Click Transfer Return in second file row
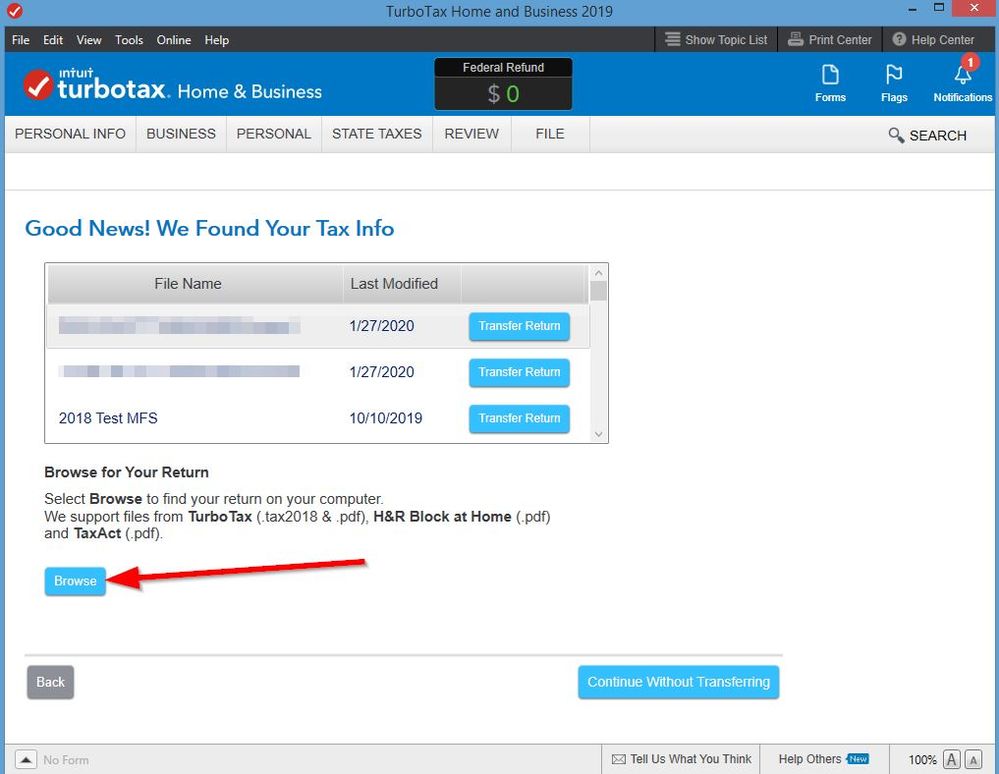Screen dimensions: 999x774 (519, 372)
